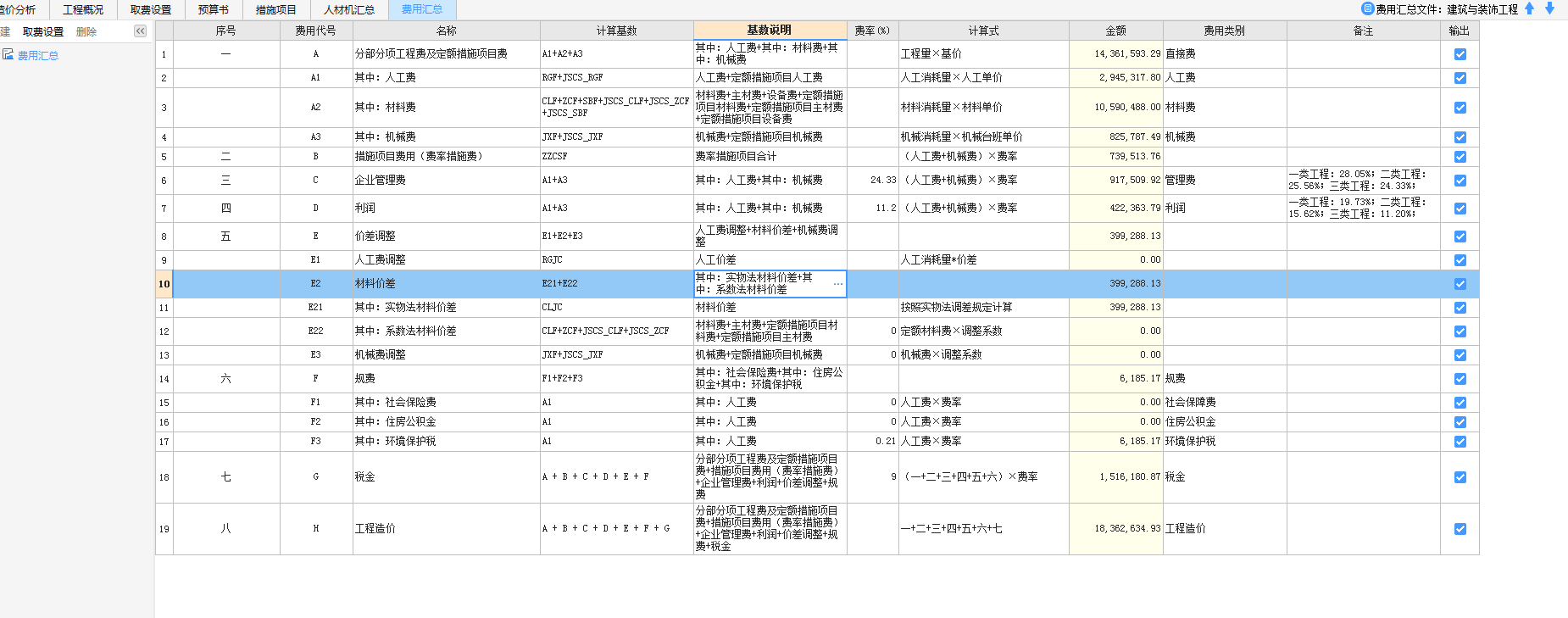Click the 费用类别 column header
This screenshot has width=1568, height=618.
(1225, 31)
